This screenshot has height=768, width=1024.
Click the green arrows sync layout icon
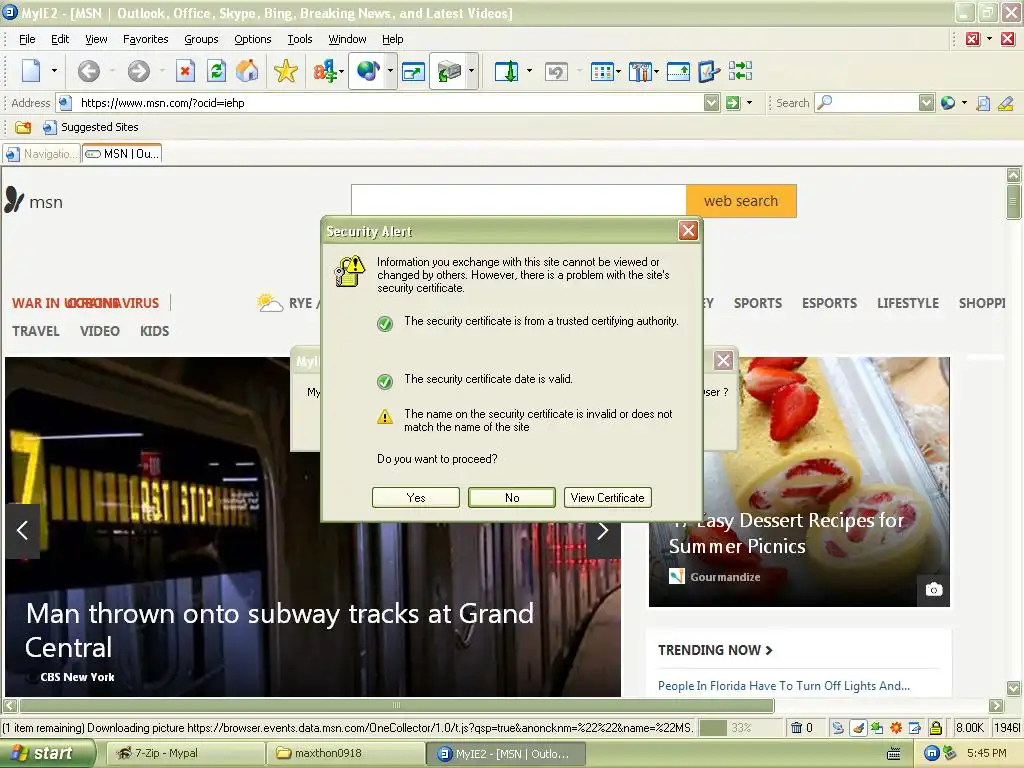(x=740, y=71)
